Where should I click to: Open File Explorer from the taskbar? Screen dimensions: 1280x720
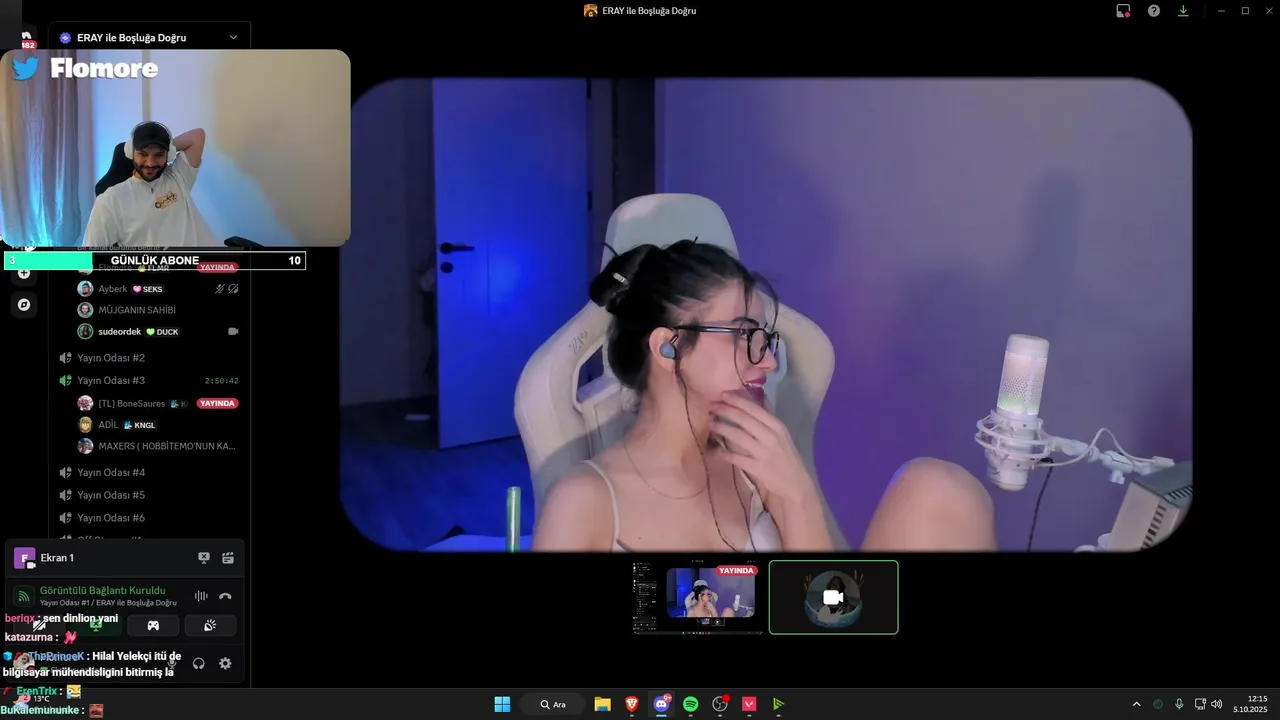tap(602, 704)
